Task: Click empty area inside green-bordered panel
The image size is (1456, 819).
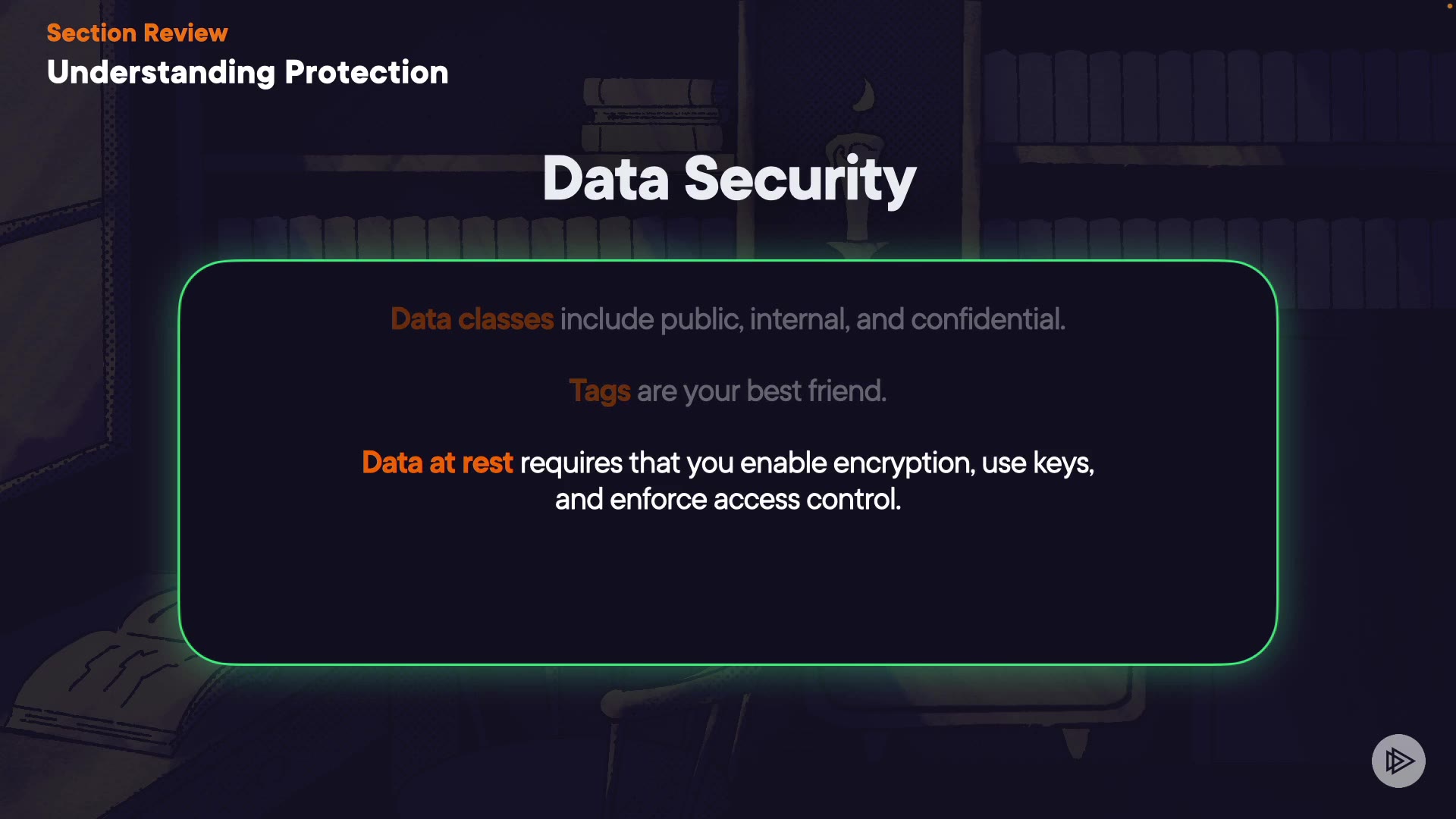Action: 728,591
